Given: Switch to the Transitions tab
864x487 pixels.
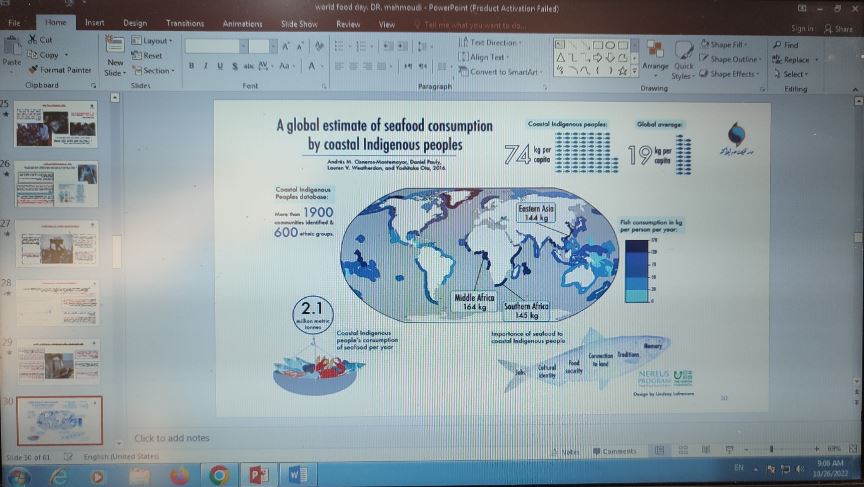Looking at the screenshot, I should pyautogui.click(x=184, y=22).
